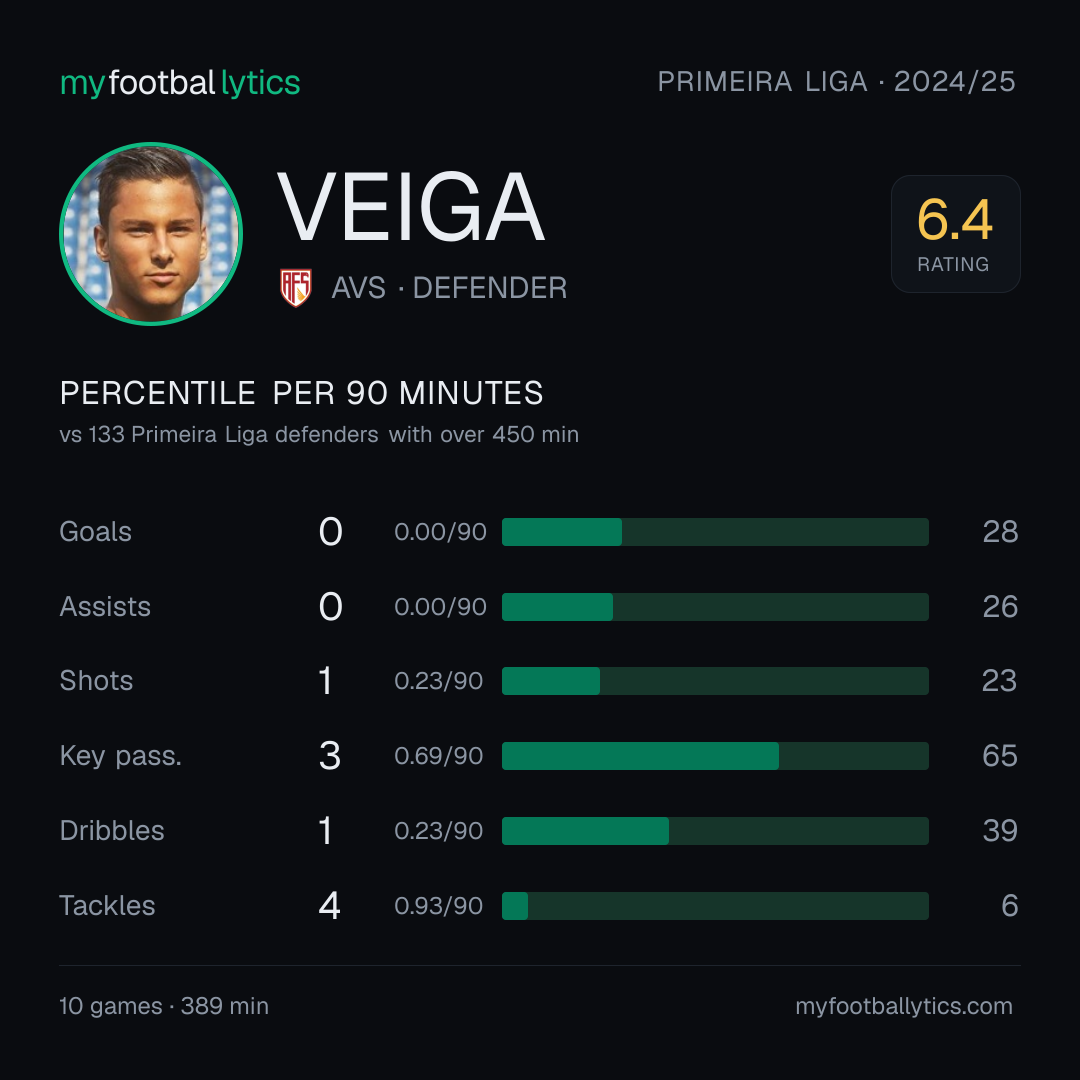Viewport: 1080px width, 1080px height.
Task: Click the player portrait photo
Action: (x=151, y=233)
